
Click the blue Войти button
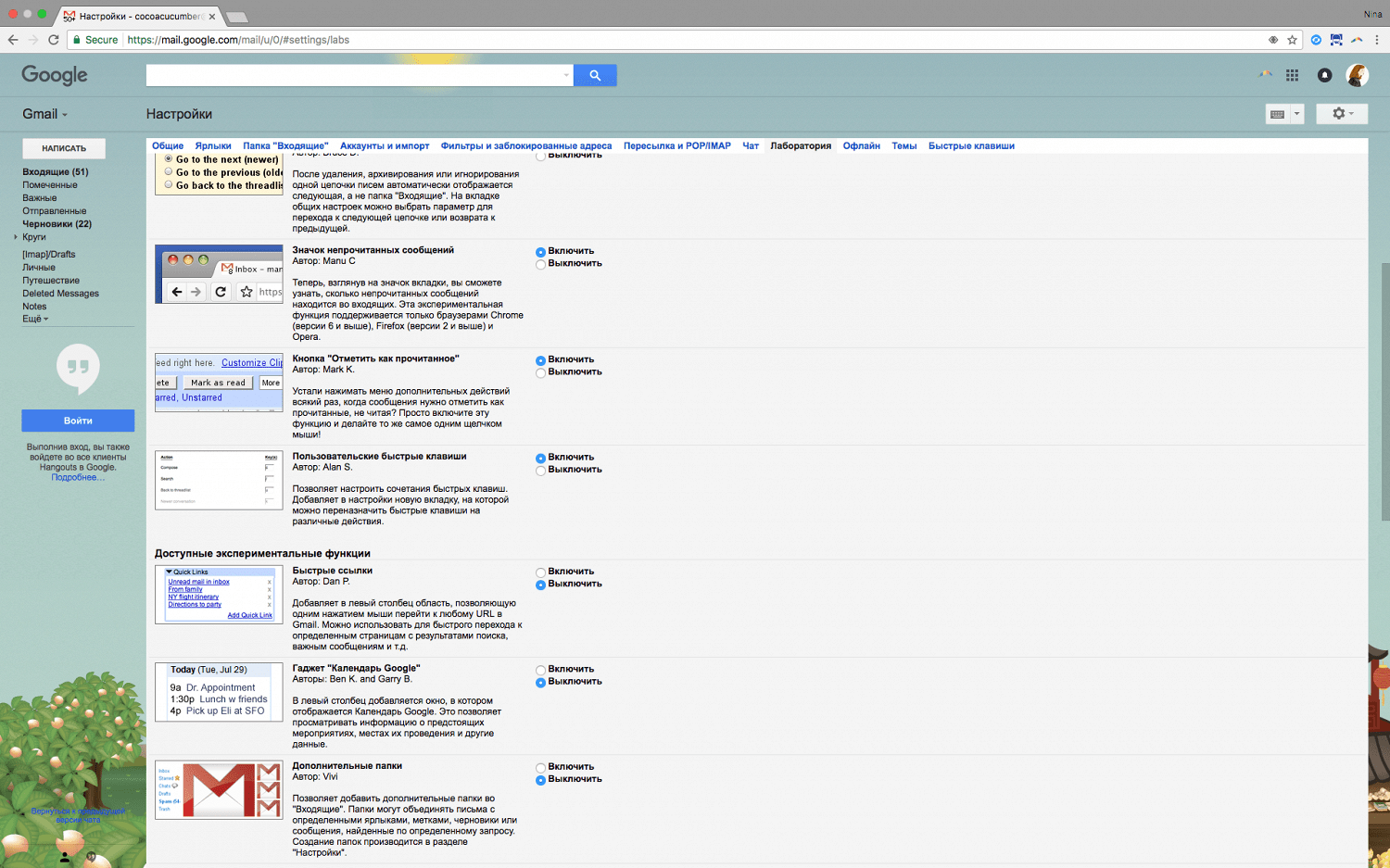[78, 421]
